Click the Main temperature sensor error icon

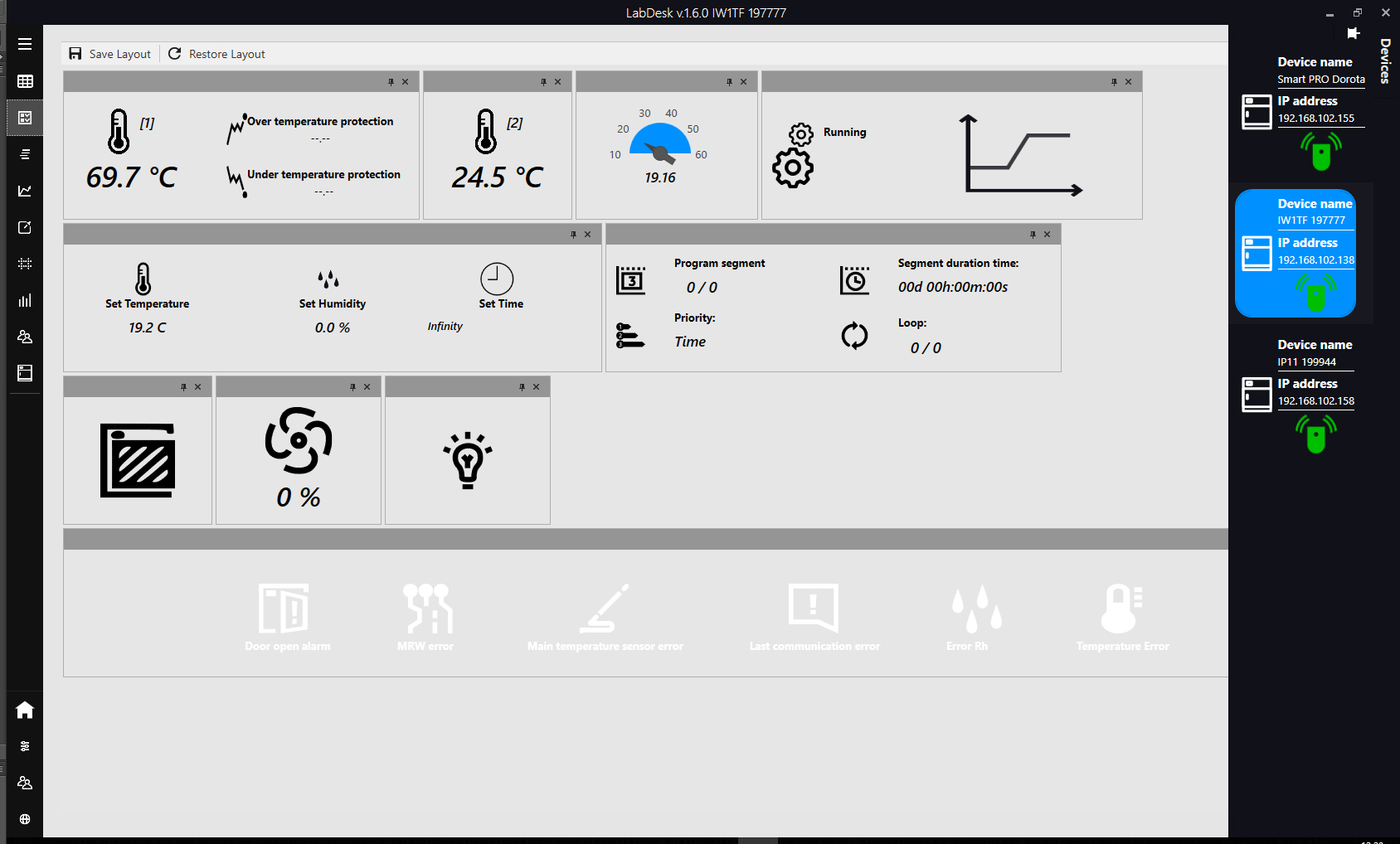tap(605, 609)
